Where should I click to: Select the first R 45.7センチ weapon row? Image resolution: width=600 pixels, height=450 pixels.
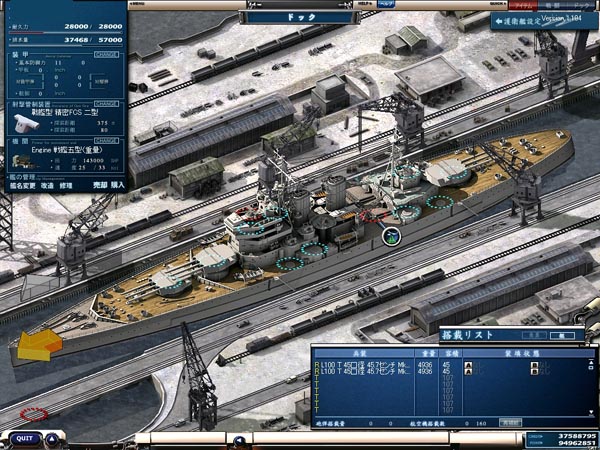click(x=451, y=365)
